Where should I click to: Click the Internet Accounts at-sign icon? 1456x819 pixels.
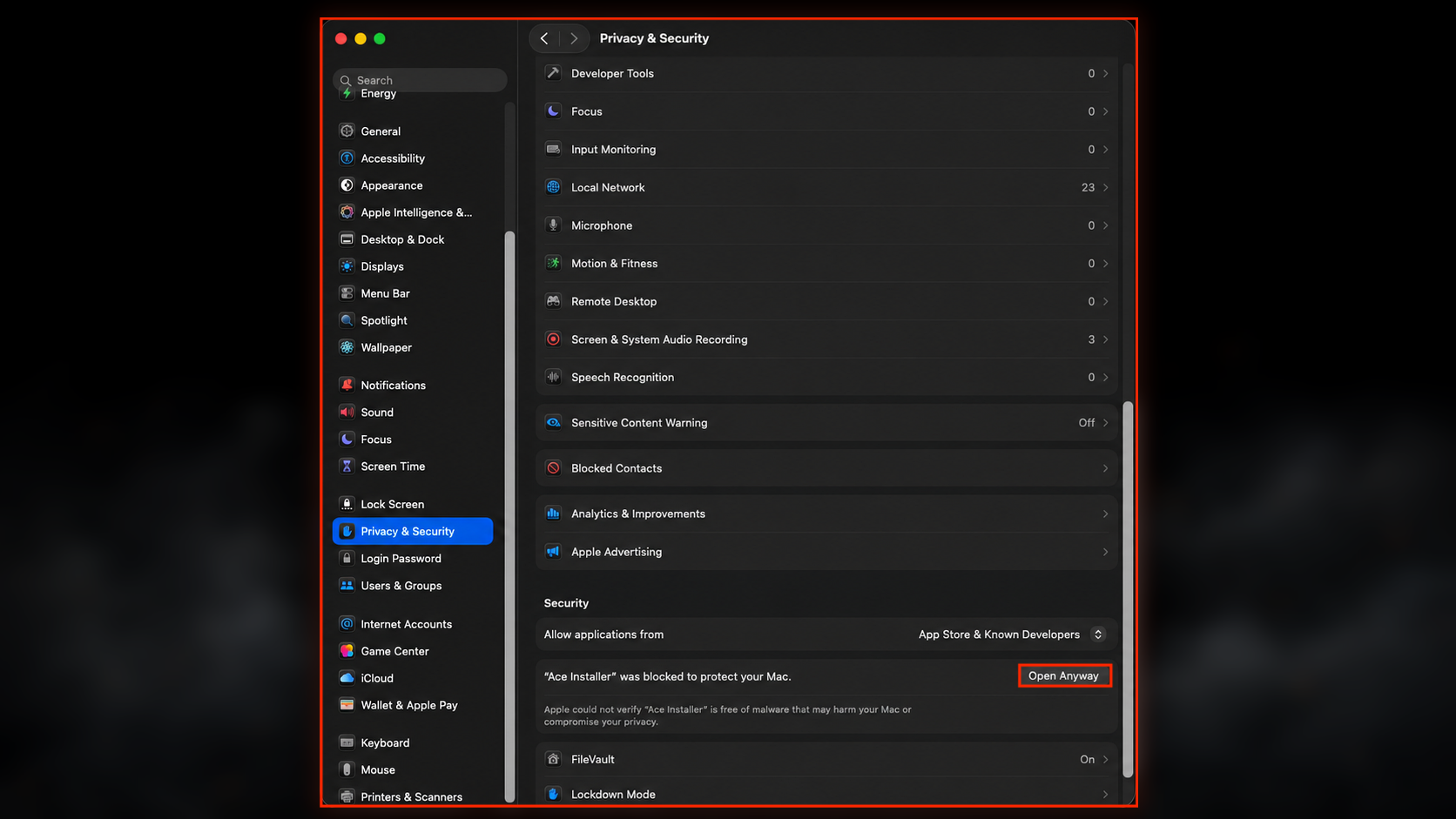pos(347,624)
